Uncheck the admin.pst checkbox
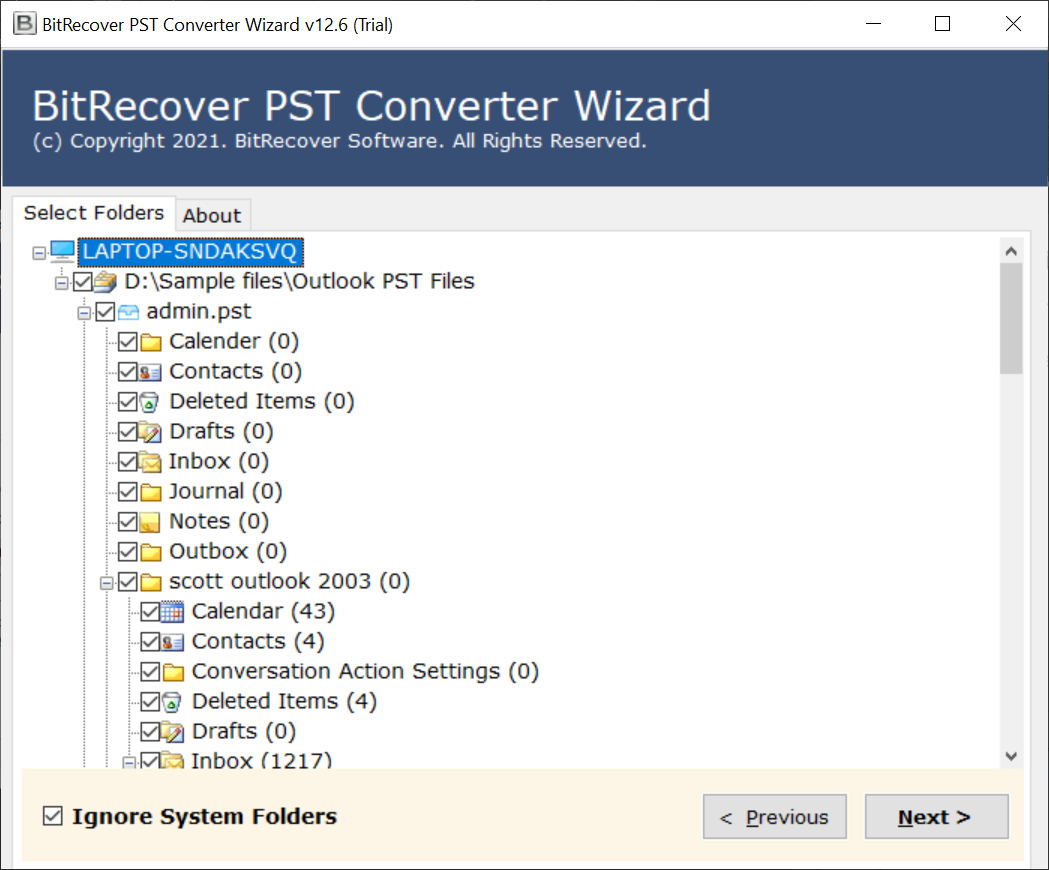The height and width of the screenshot is (870, 1049). pos(106,312)
